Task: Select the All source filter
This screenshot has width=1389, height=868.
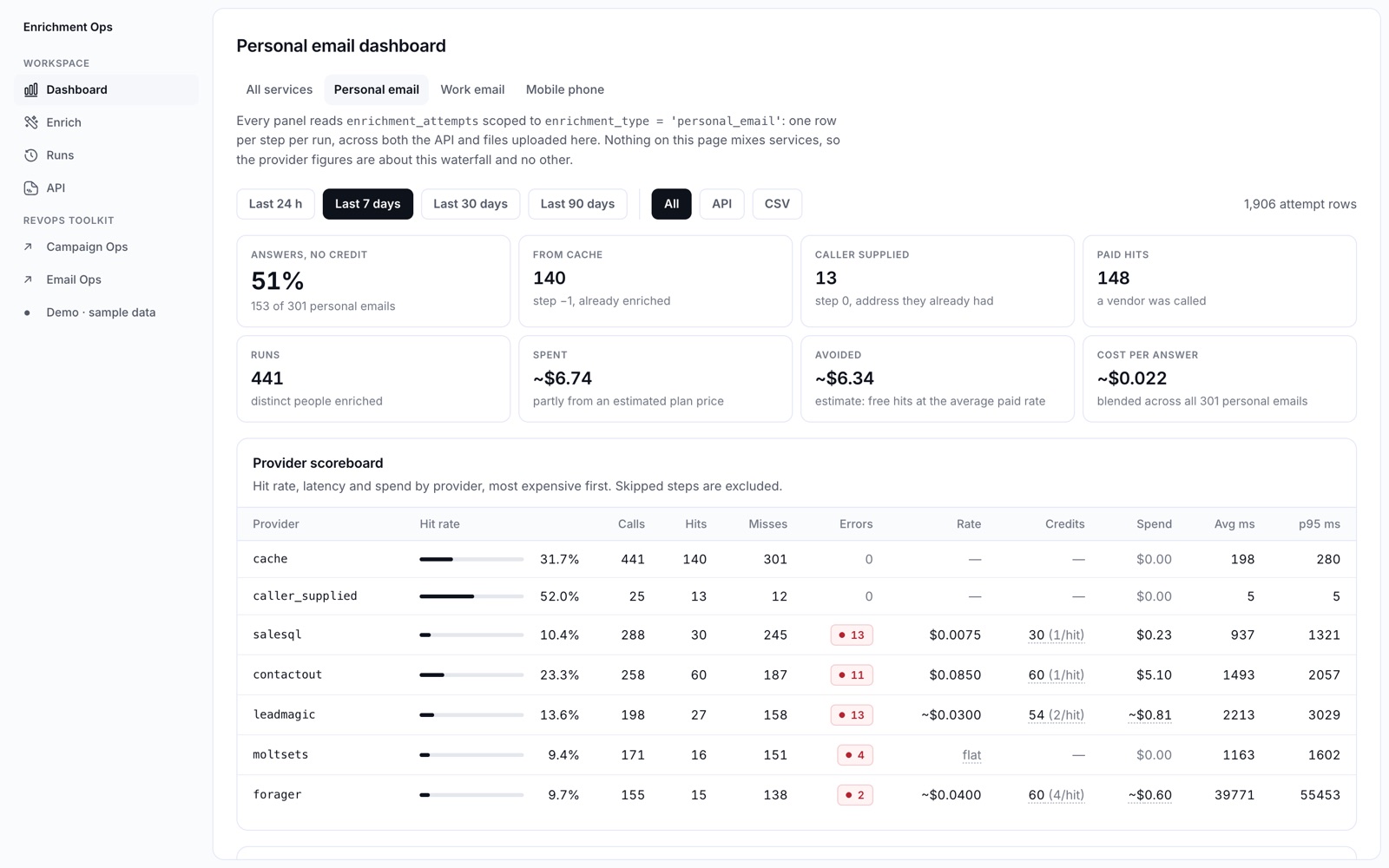Action: tap(672, 204)
